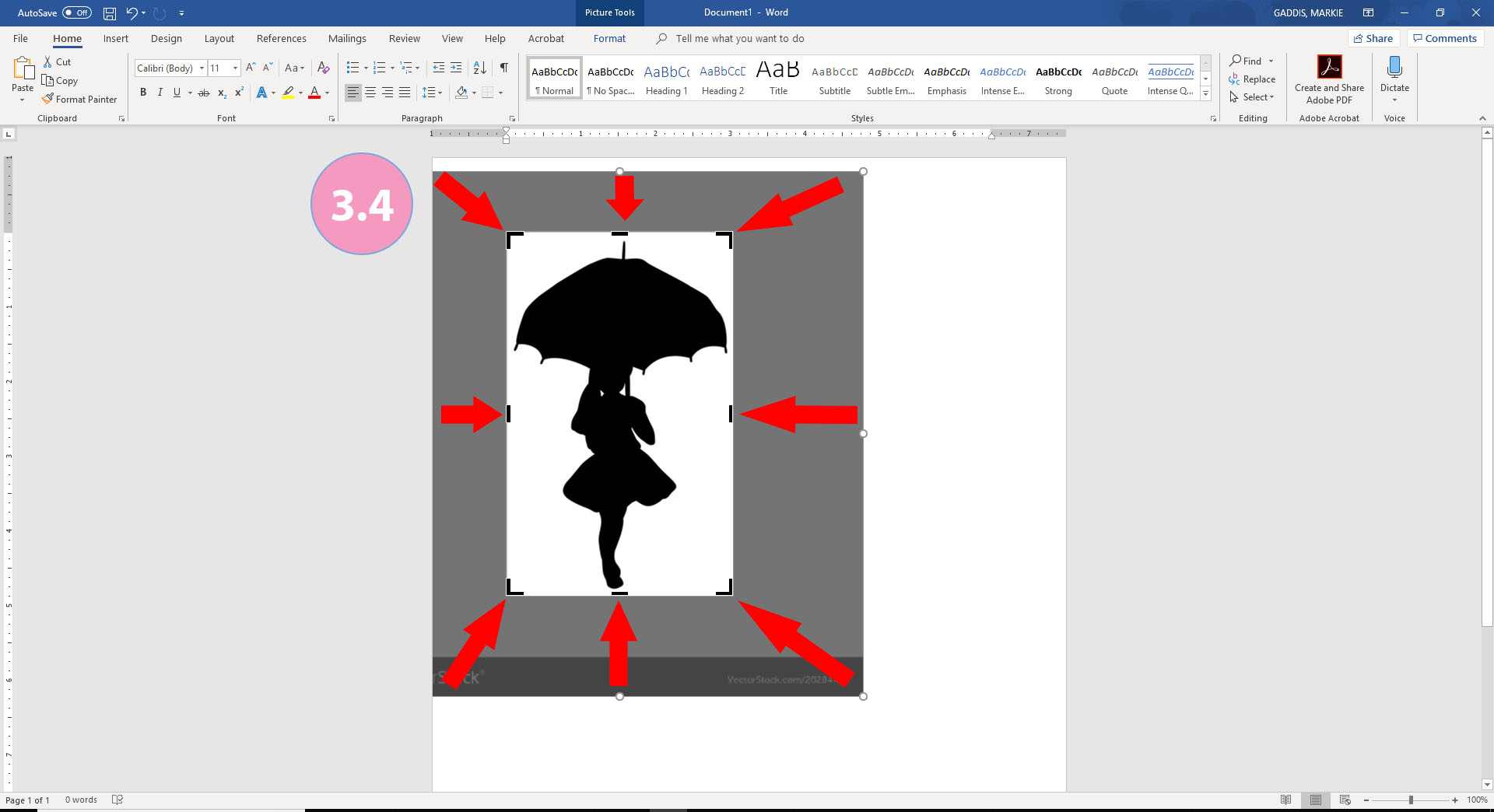Toggle Bold formatting
Viewport: 1494px width, 812px height.
tap(143, 93)
